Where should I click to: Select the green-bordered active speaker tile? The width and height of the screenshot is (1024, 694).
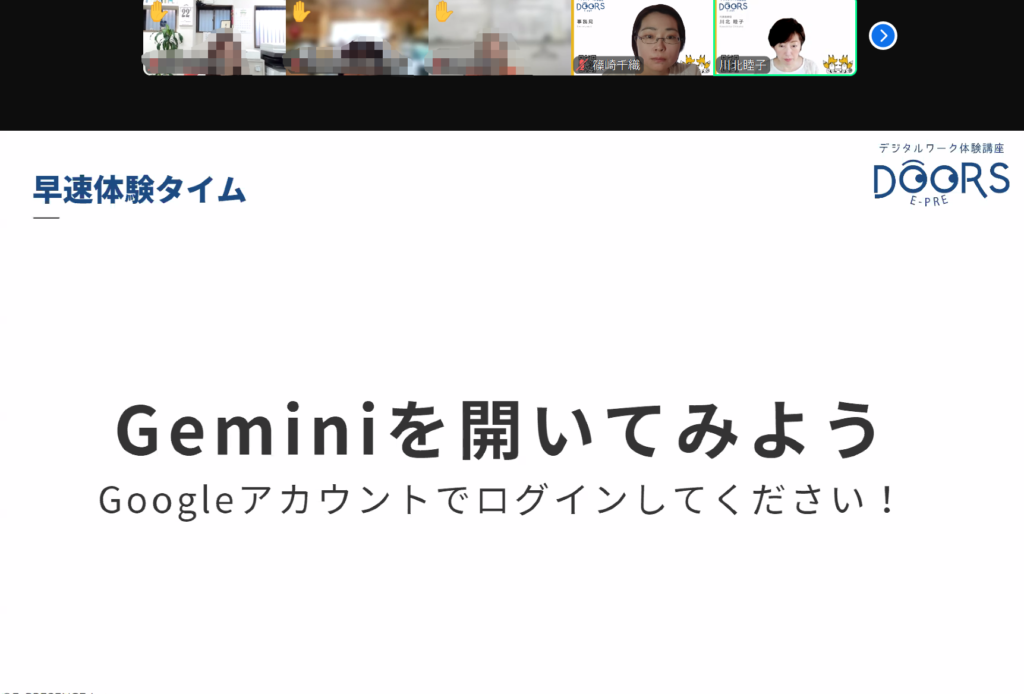coord(785,37)
